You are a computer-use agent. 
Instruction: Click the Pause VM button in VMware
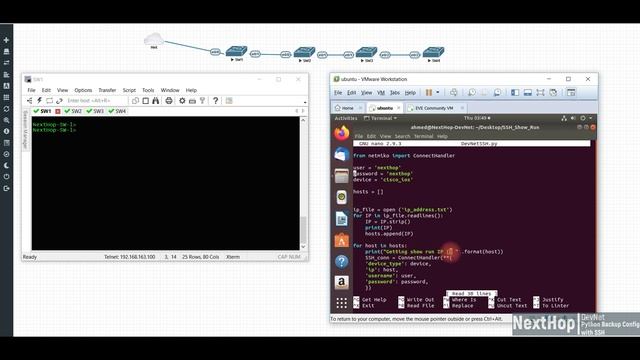429,93
